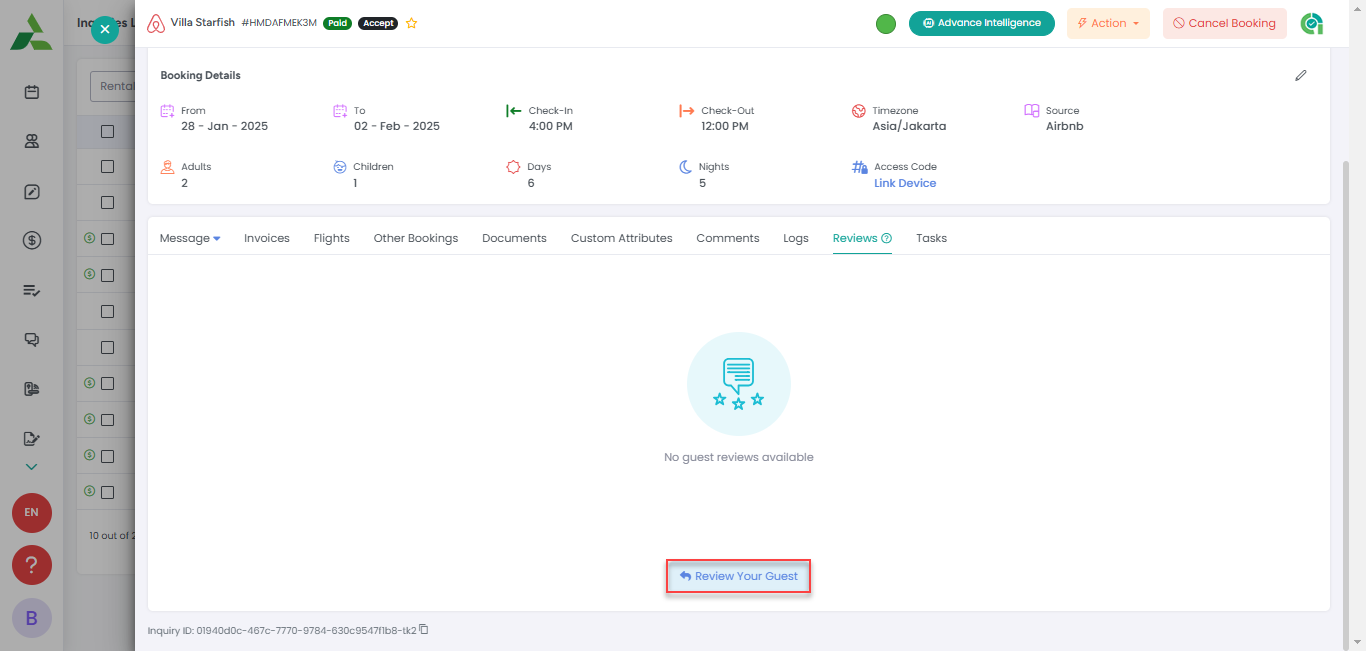Click the To date calendar icon

pyautogui.click(x=340, y=111)
